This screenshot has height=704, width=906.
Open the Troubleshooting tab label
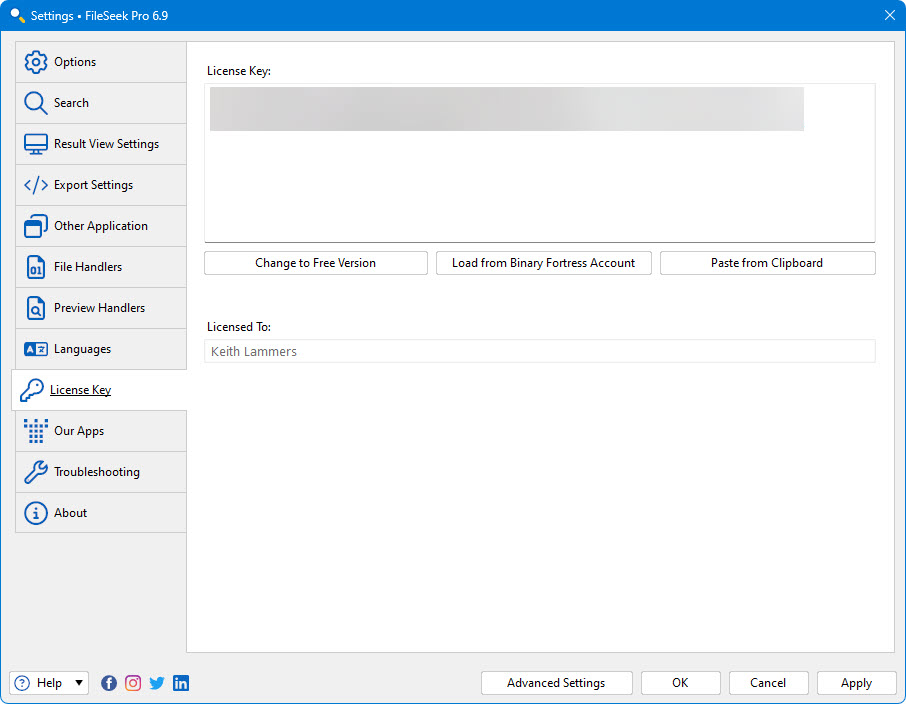(96, 472)
